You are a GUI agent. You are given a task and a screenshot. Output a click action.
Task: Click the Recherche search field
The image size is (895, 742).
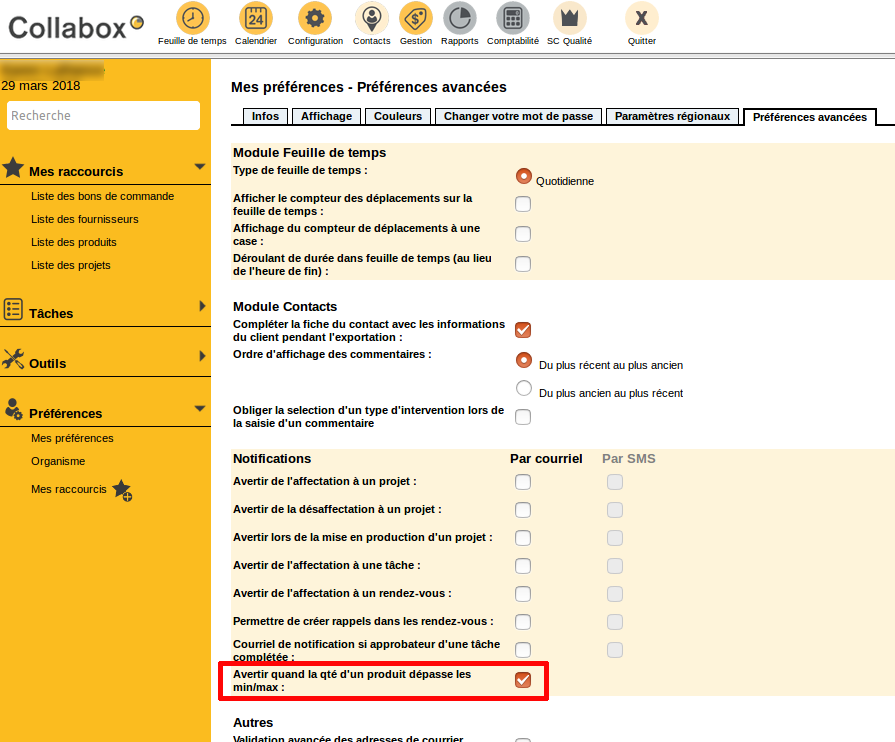(x=104, y=116)
